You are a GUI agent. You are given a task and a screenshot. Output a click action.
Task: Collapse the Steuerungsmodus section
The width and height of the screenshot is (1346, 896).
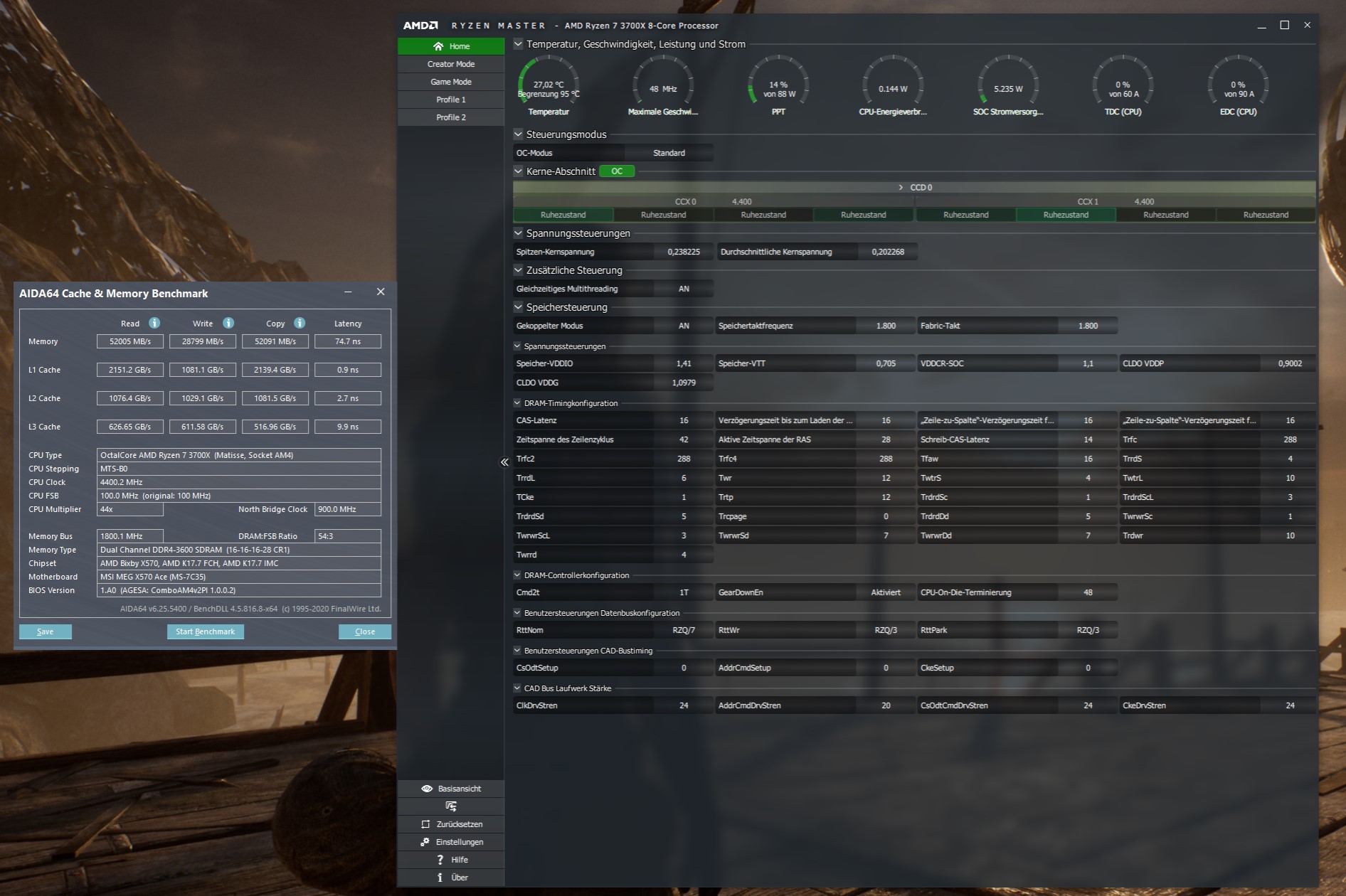(x=518, y=134)
